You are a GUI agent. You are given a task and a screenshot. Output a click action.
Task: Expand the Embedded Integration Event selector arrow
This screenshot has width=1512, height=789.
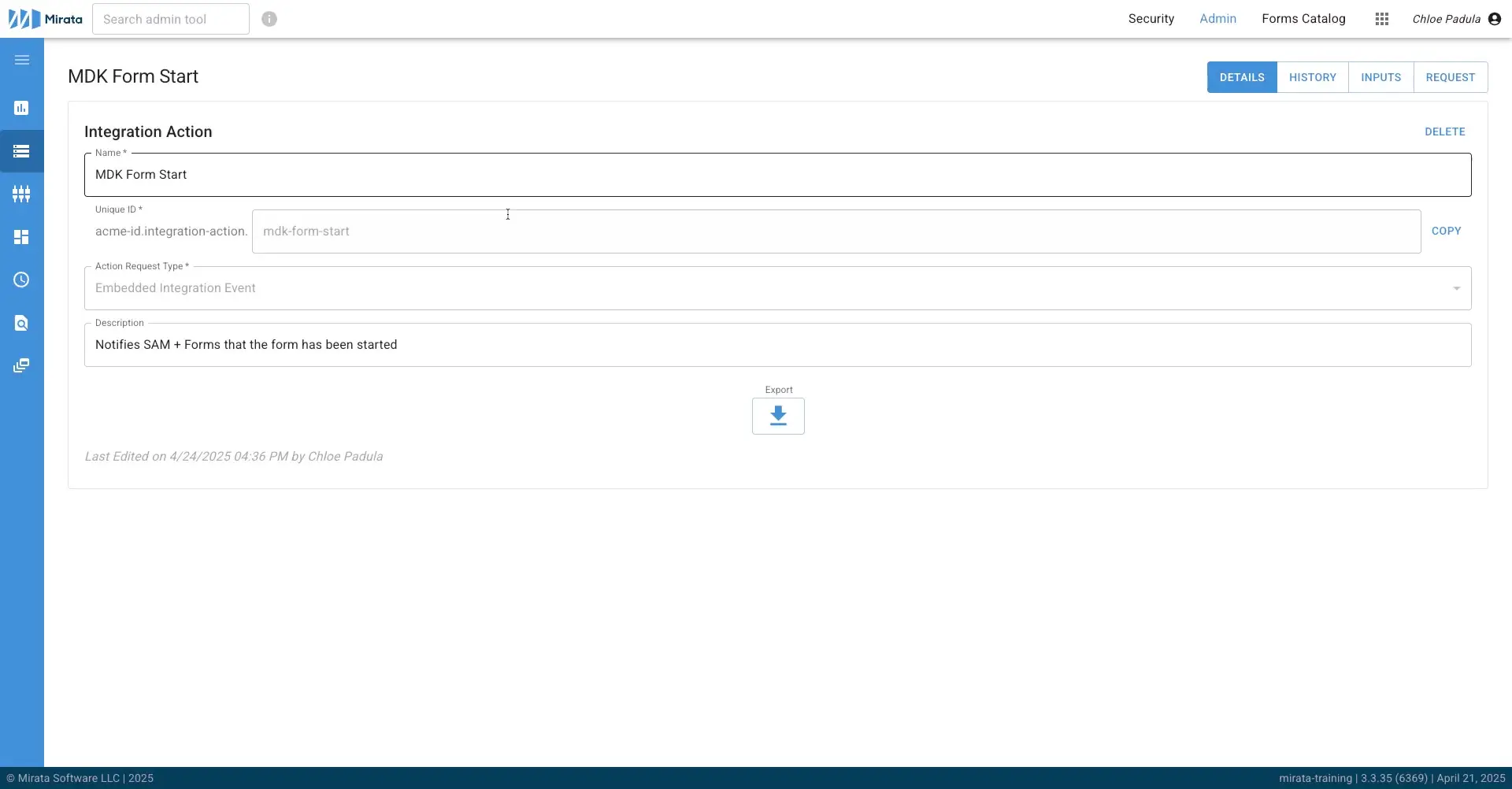(x=1456, y=288)
